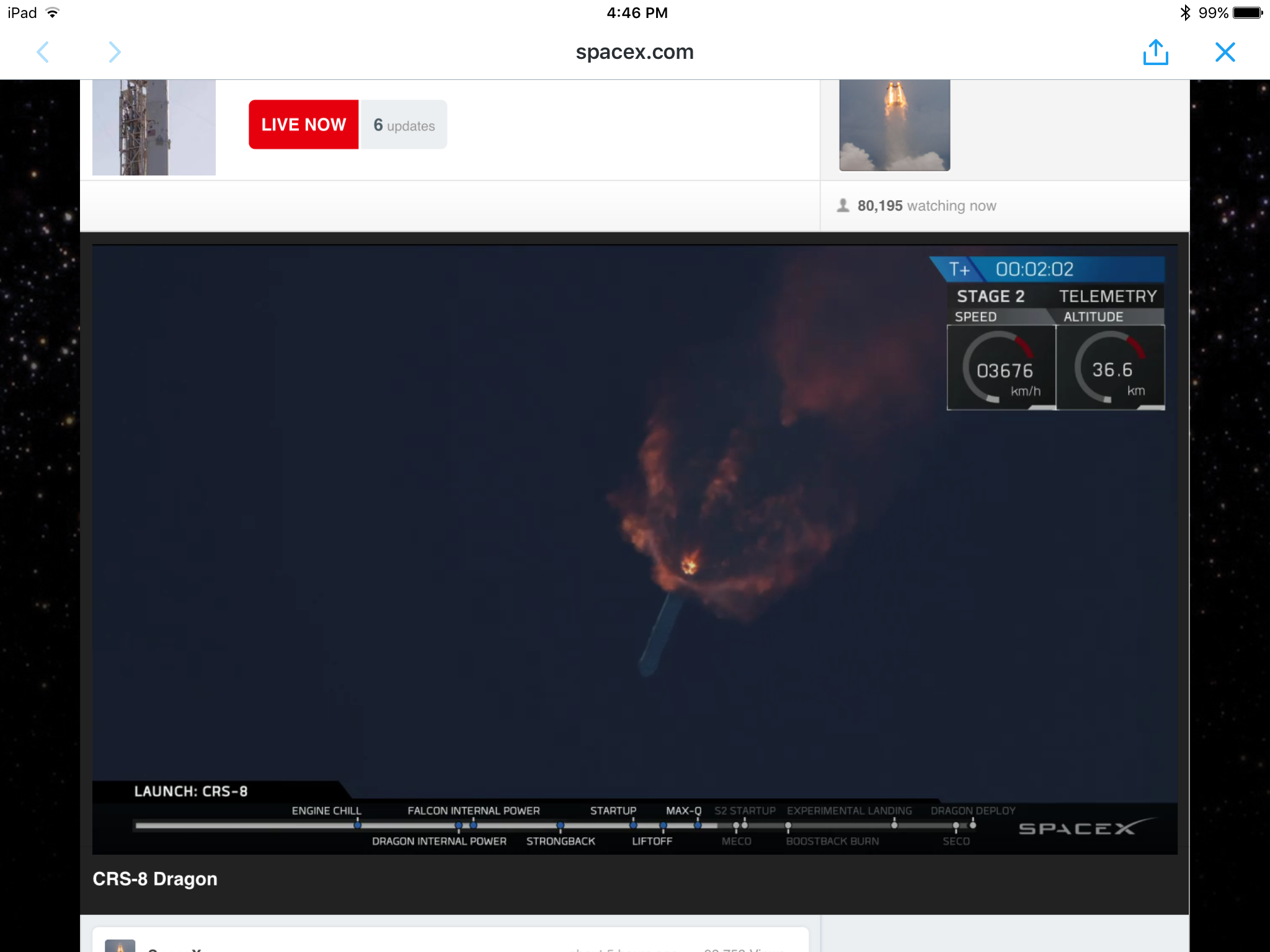The width and height of the screenshot is (1270, 952).
Task: Go forward using the browser forward arrow
Action: point(115,52)
